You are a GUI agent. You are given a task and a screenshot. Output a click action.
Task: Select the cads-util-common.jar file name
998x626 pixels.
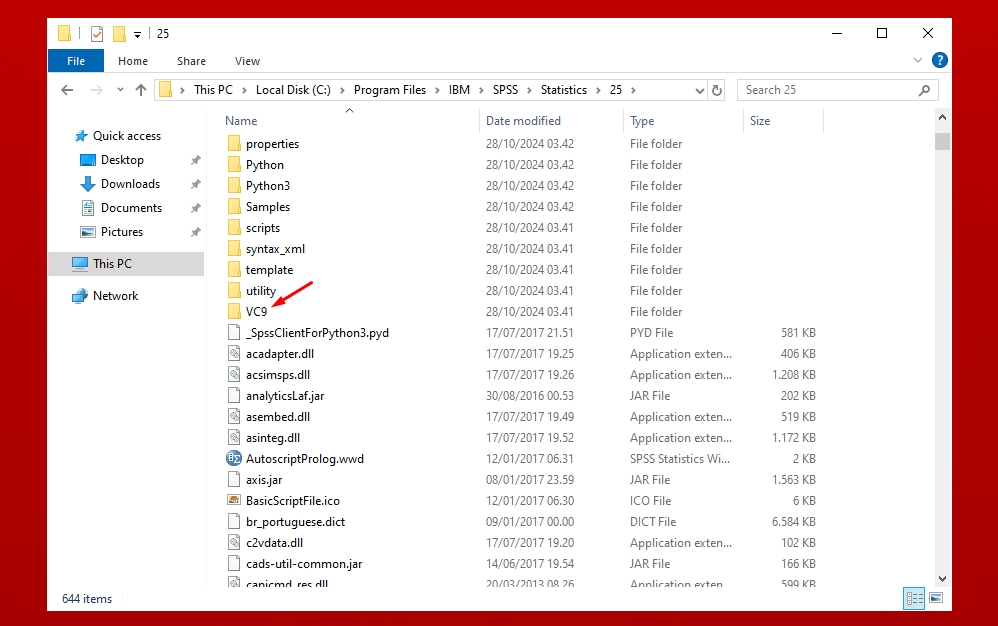tap(304, 564)
